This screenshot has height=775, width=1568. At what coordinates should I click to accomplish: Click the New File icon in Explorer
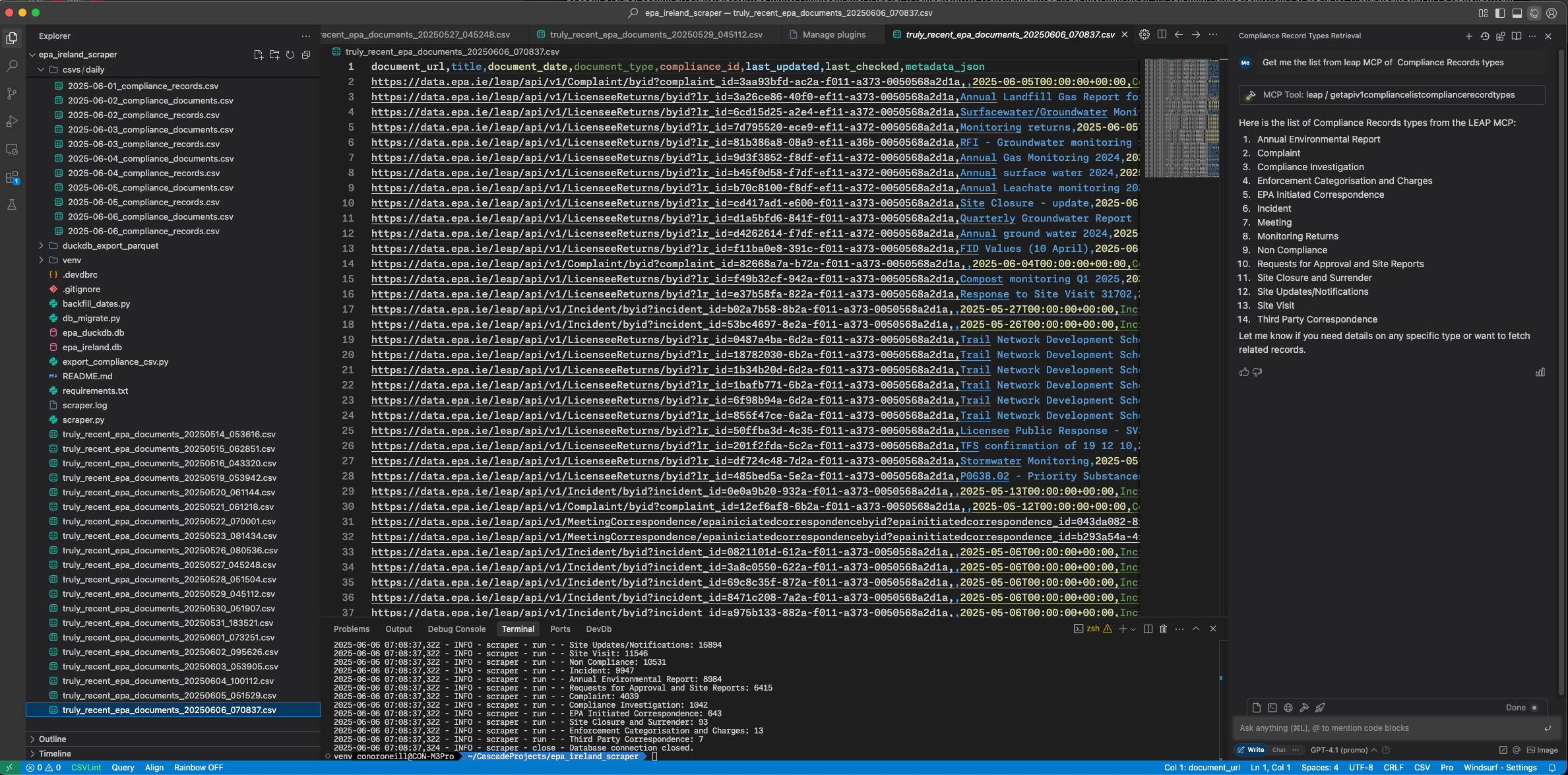[x=259, y=55]
